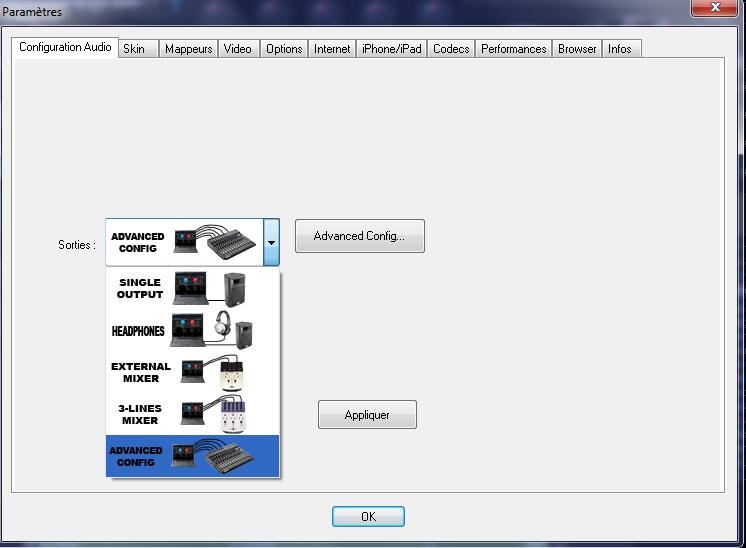746x548 pixels.
Task: Go to the Video tab
Action: pyautogui.click(x=238, y=49)
